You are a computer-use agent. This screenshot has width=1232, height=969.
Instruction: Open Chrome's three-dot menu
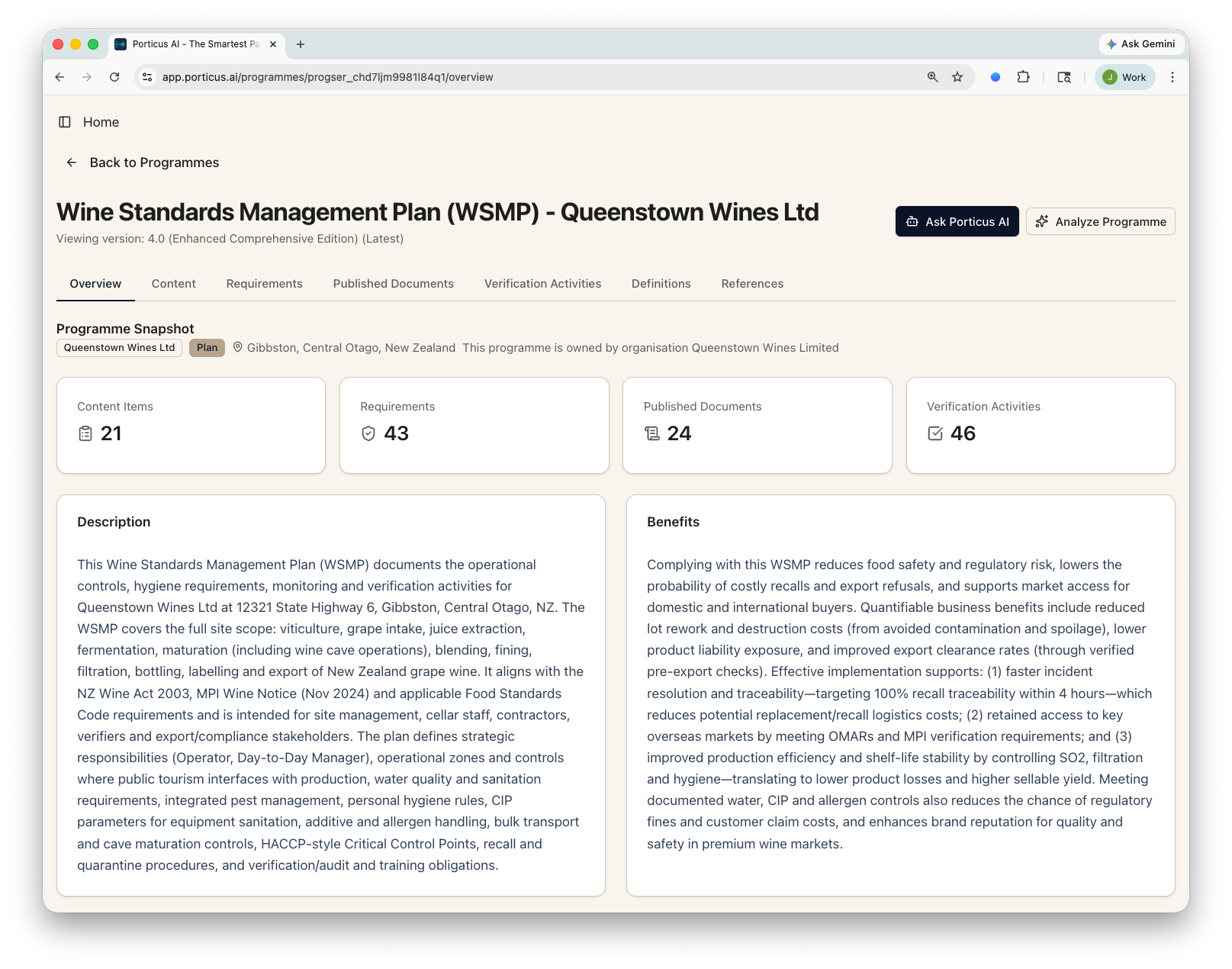click(1172, 77)
